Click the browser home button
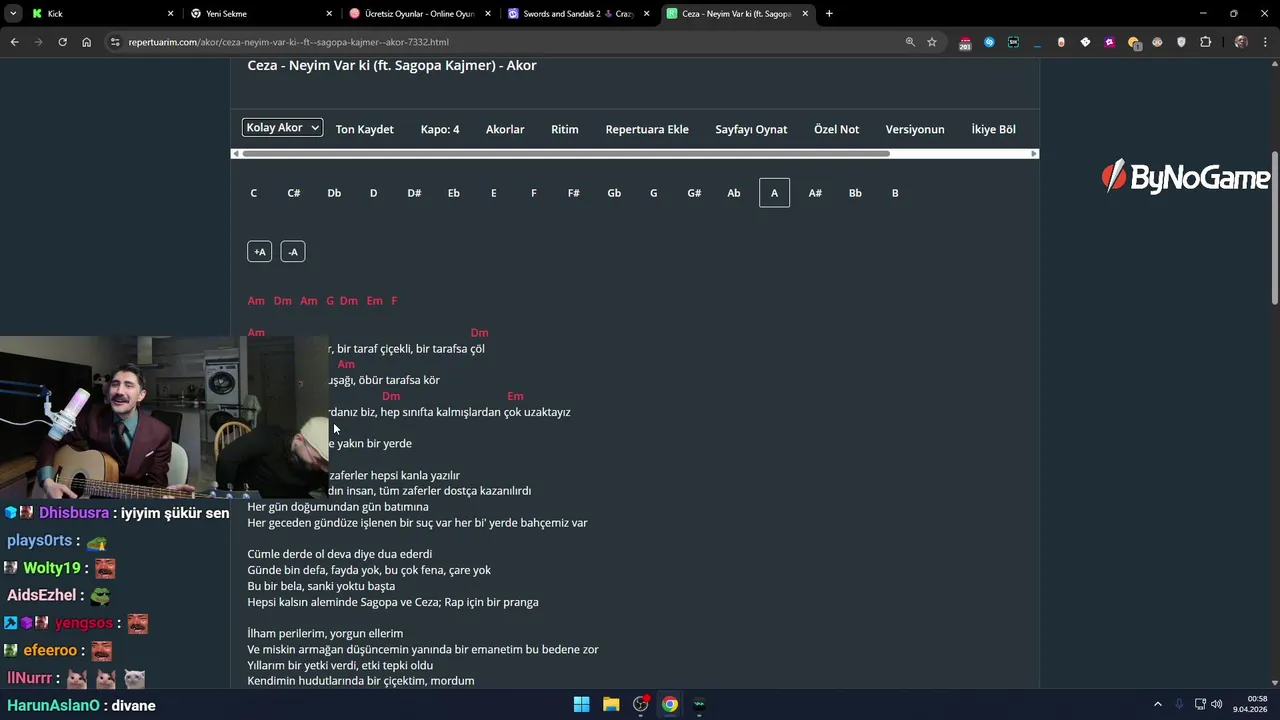 (x=86, y=42)
